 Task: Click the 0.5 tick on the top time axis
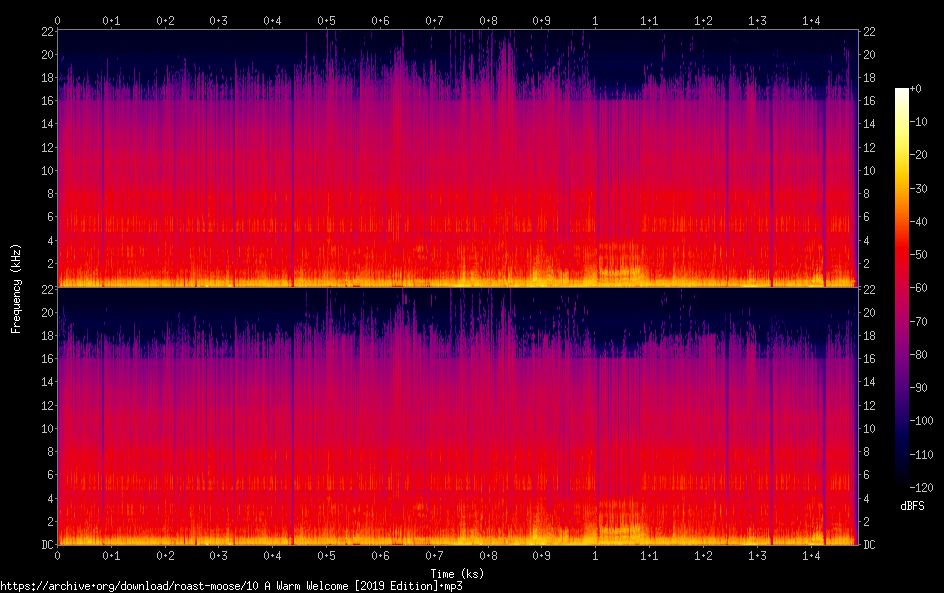326,20
